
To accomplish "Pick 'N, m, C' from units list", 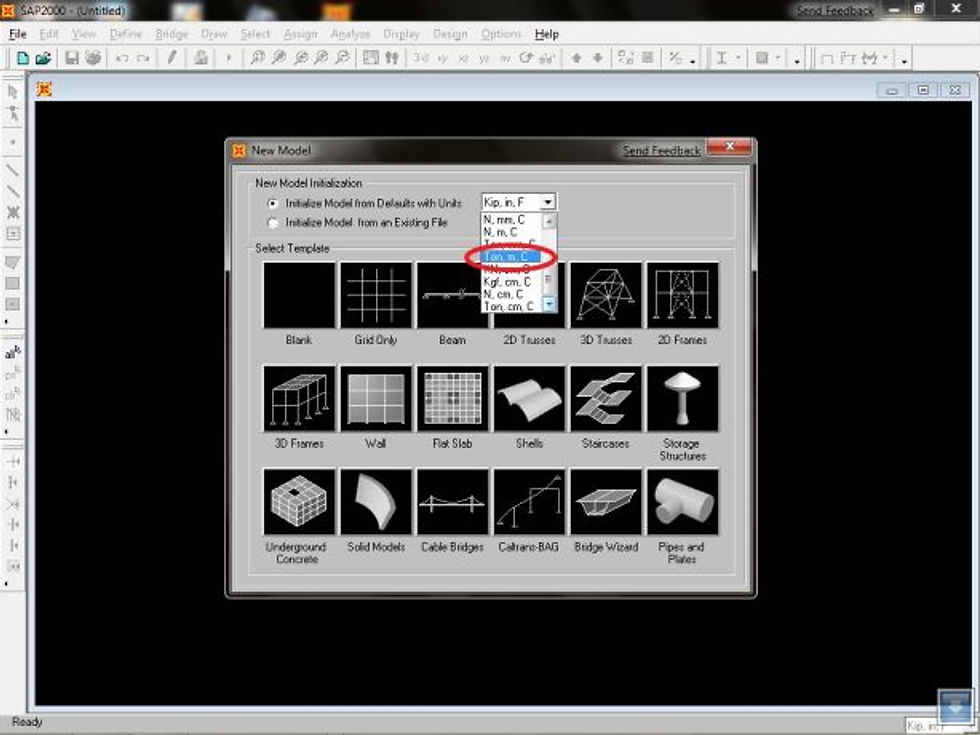I will [x=511, y=232].
